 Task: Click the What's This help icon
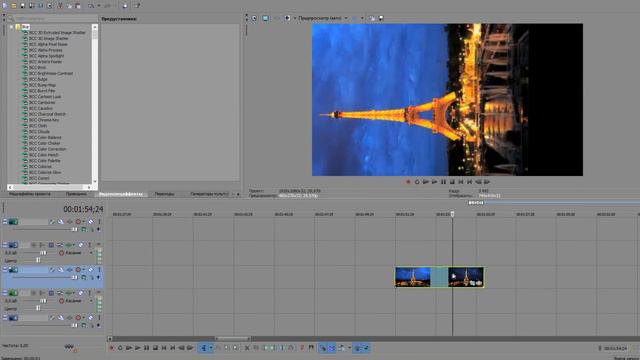(138, 6)
